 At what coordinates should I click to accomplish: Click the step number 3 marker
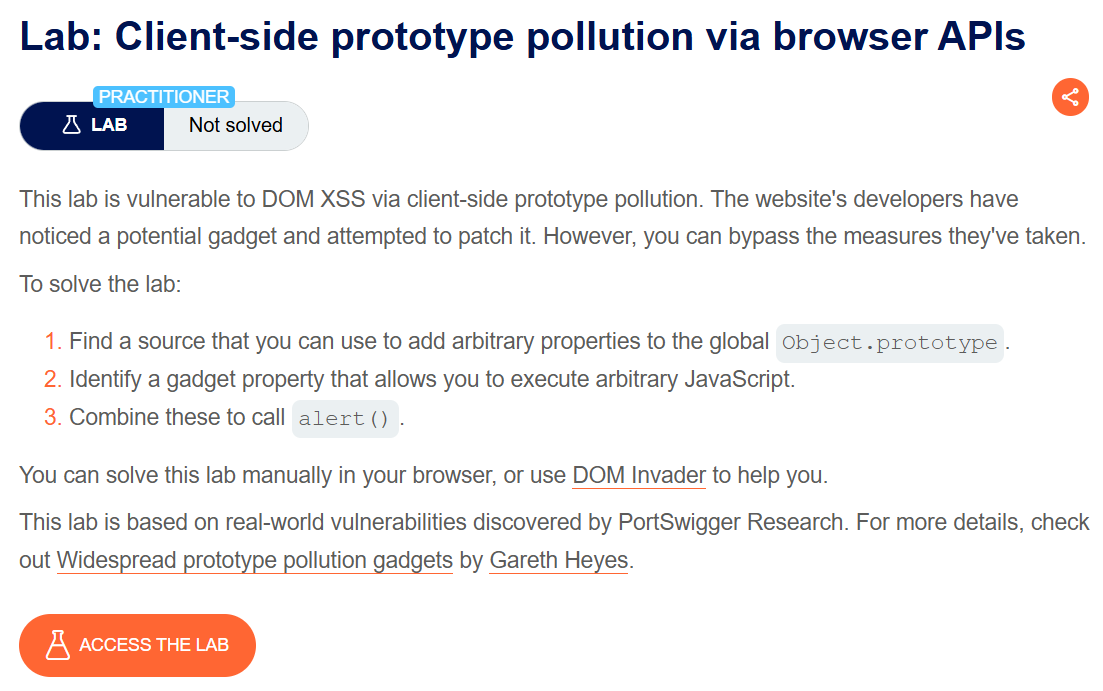pyautogui.click(x=53, y=418)
